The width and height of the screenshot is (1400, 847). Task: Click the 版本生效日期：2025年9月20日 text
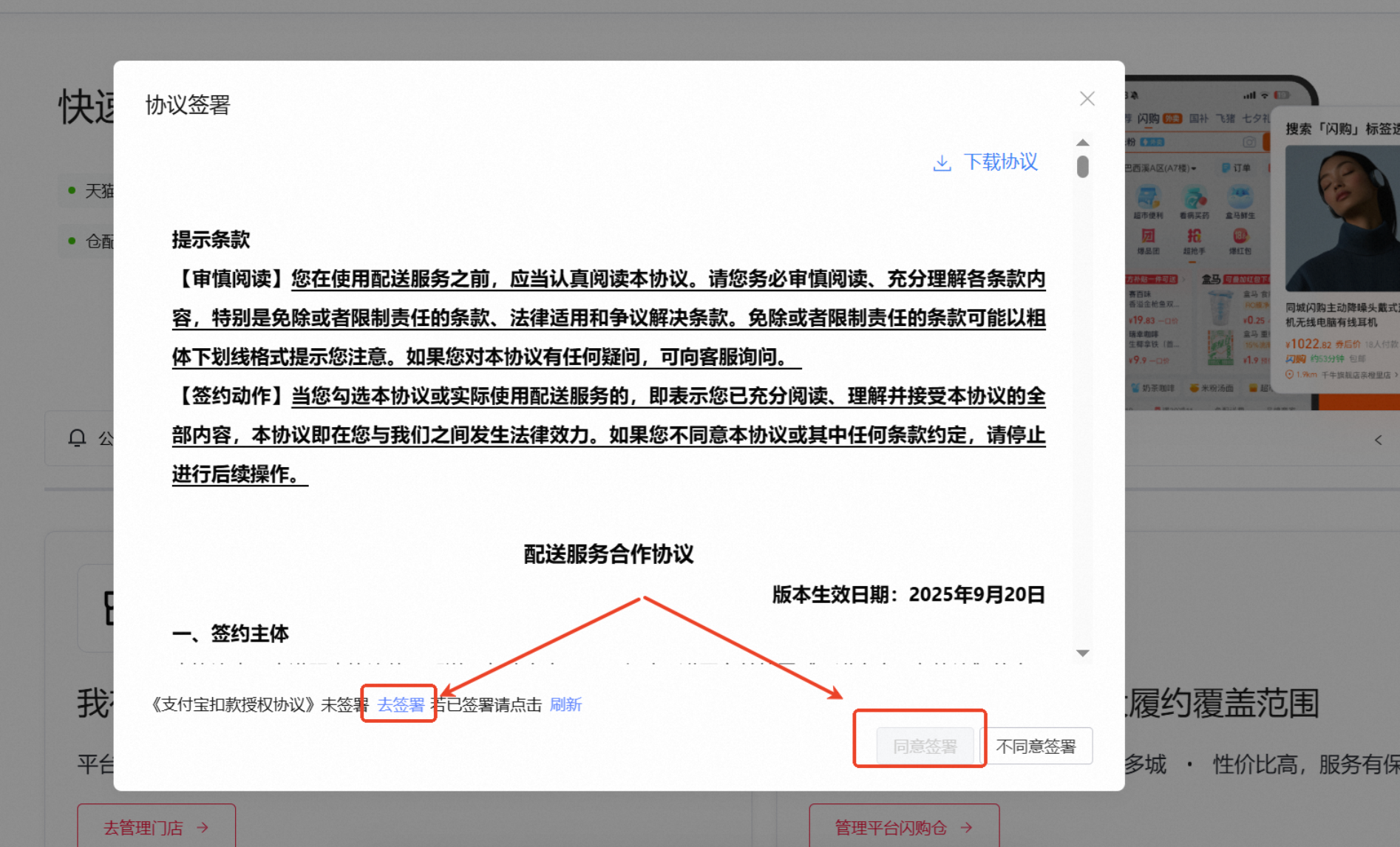(908, 594)
